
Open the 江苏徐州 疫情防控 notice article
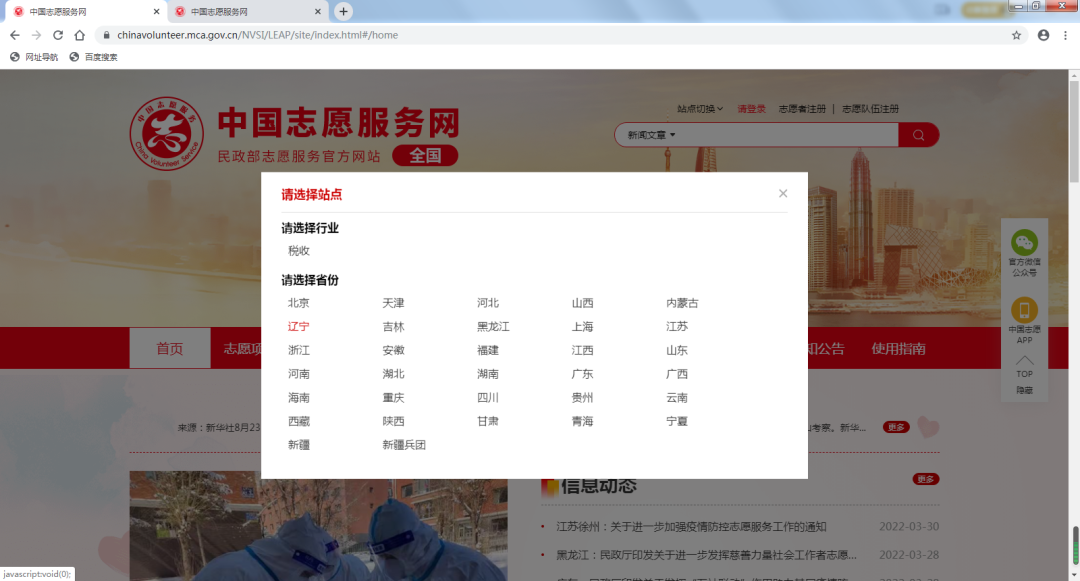click(691, 527)
